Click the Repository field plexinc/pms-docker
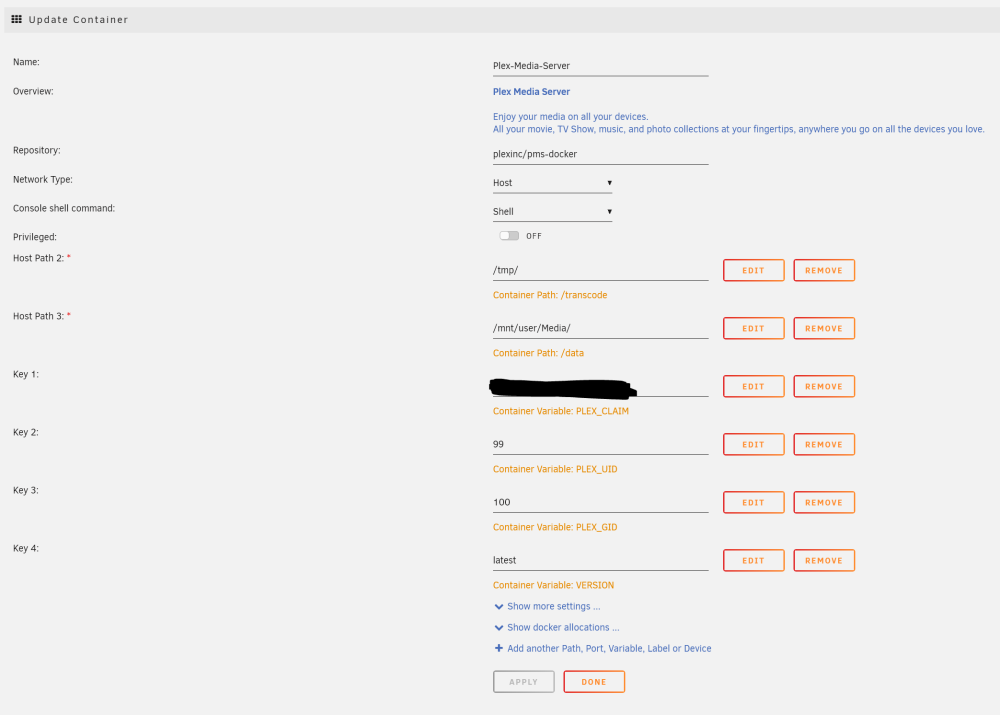 tap(600, 154)
